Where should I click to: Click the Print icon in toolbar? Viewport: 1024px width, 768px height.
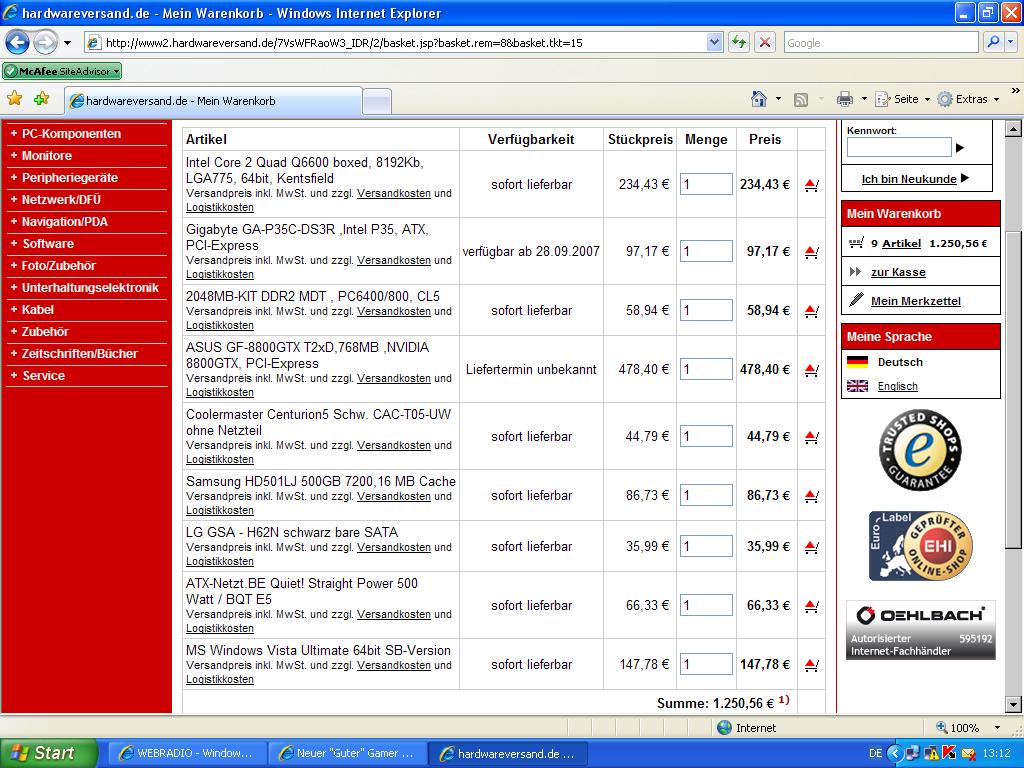845,99
